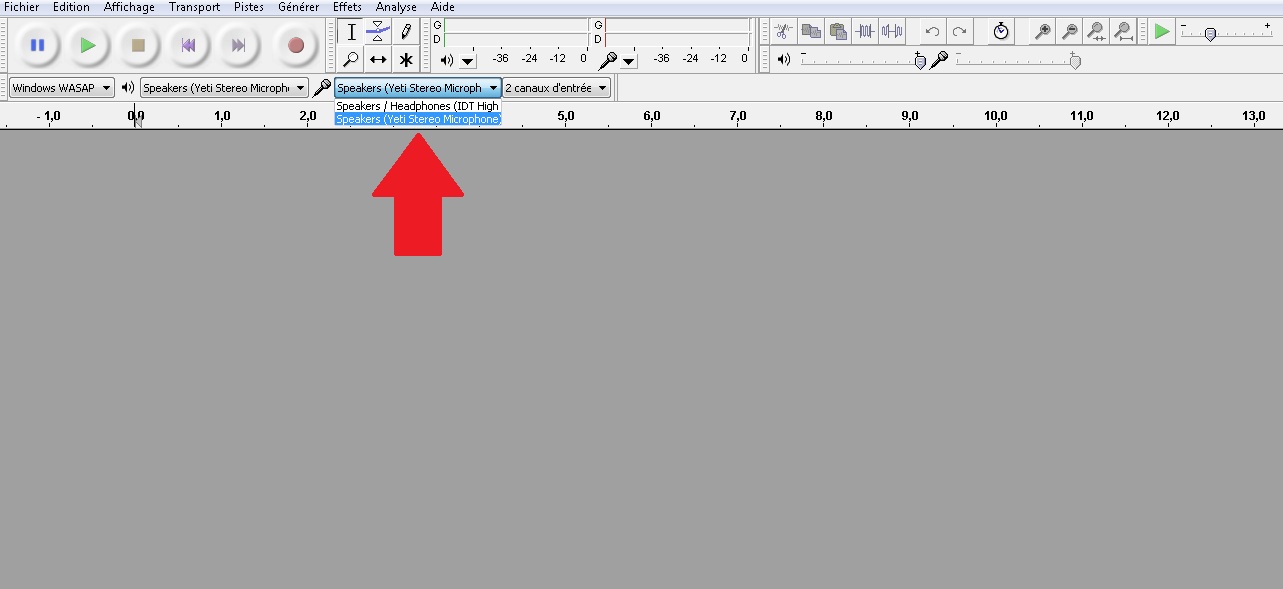Choose Speakers / Headphones (IDT High option
This screenshot has width=1283, height=589.
[x=417, y=106]
